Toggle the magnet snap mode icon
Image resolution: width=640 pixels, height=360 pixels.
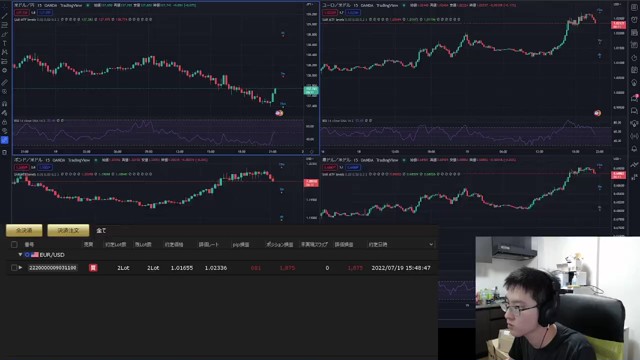(4, 104)
